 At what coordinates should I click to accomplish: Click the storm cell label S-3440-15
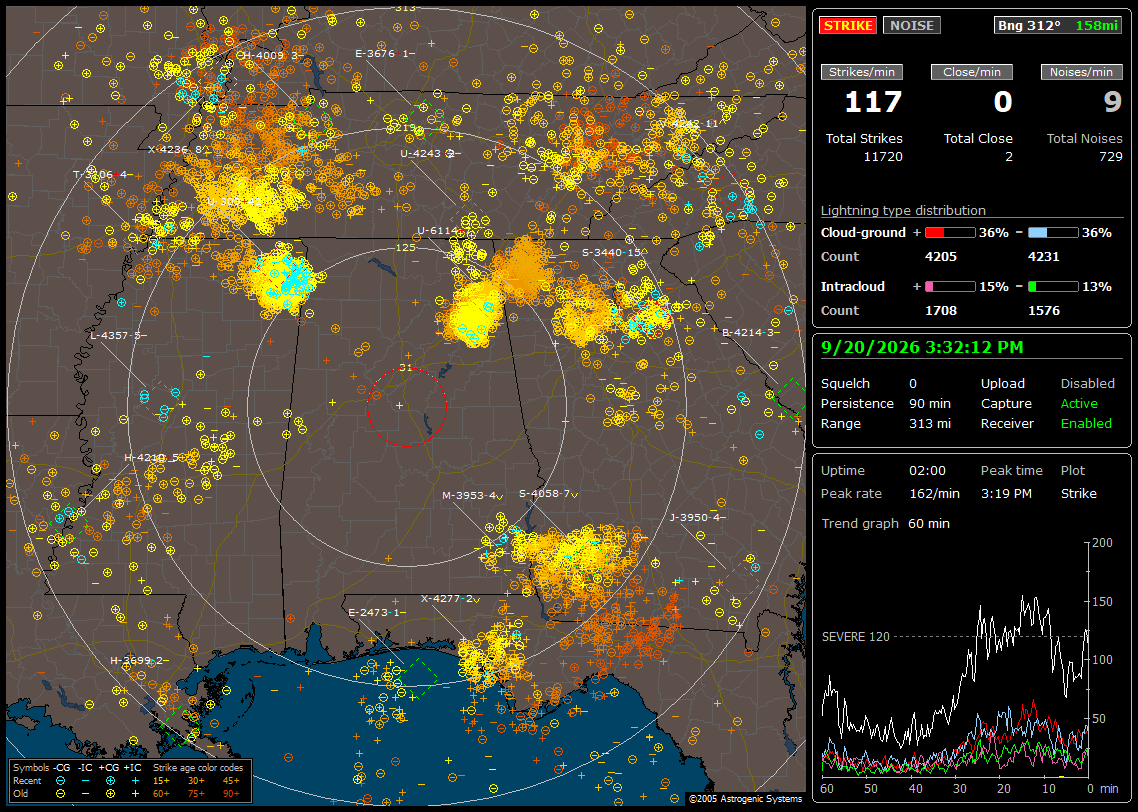coord(612,253)
